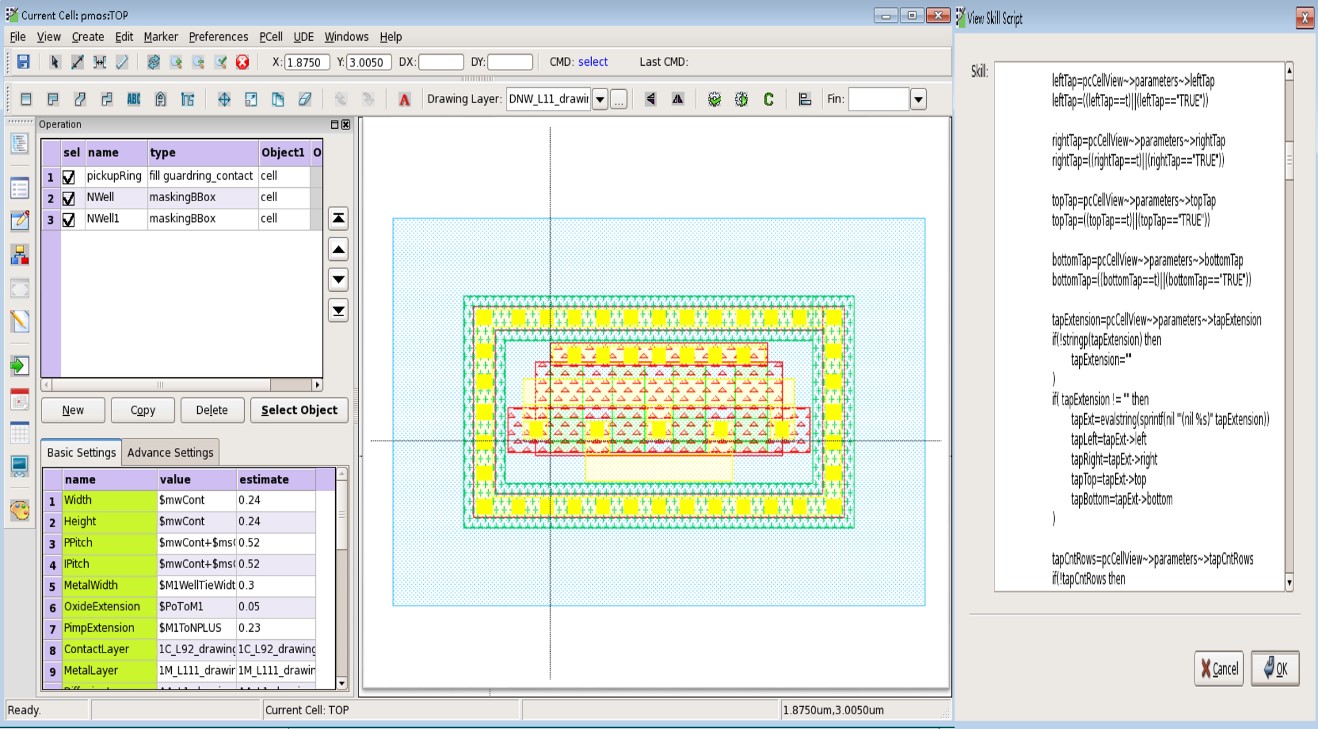Click the green letter C icon

pyautogui.click(x=768, y=99)
